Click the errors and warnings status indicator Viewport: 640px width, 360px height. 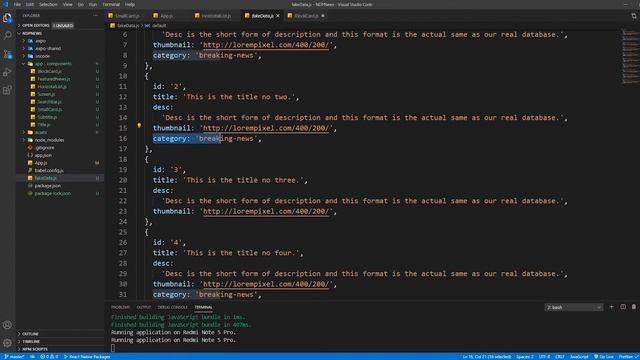(49, 357)
